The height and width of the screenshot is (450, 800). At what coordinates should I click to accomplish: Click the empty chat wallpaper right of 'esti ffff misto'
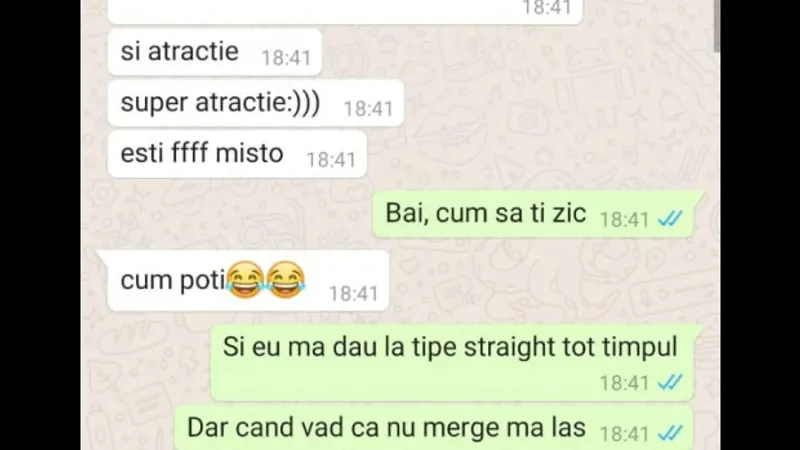(x=536, y=153)
